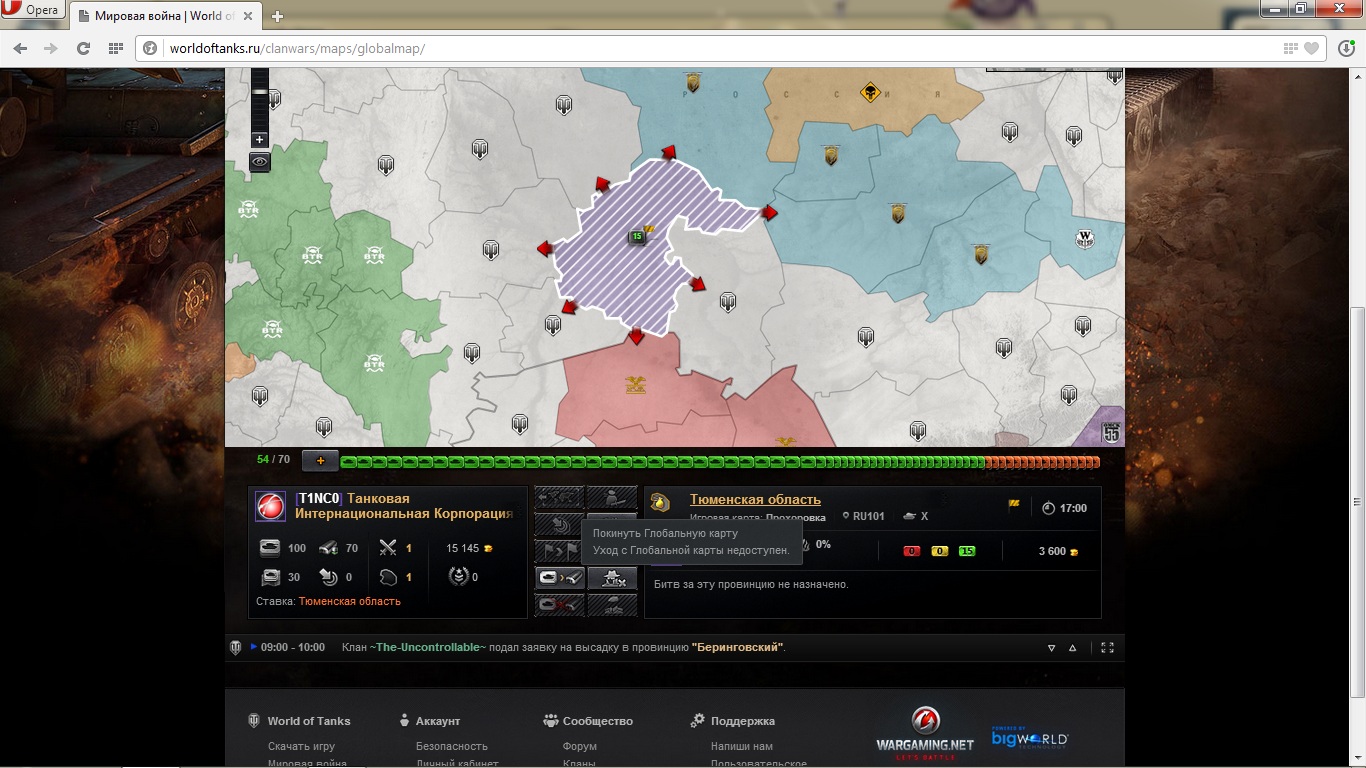Open the Беринговский province link in ticker
The width and height of the screenshot is (1366, 768).
pyautogui.click(x=738, y=648)
